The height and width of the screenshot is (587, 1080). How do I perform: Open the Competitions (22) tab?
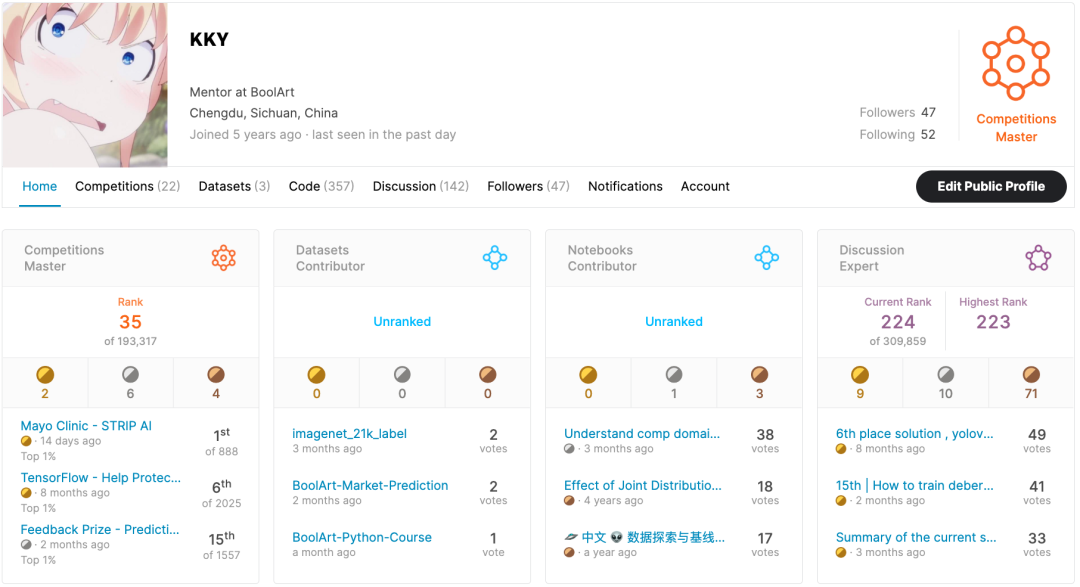(127, 186)
